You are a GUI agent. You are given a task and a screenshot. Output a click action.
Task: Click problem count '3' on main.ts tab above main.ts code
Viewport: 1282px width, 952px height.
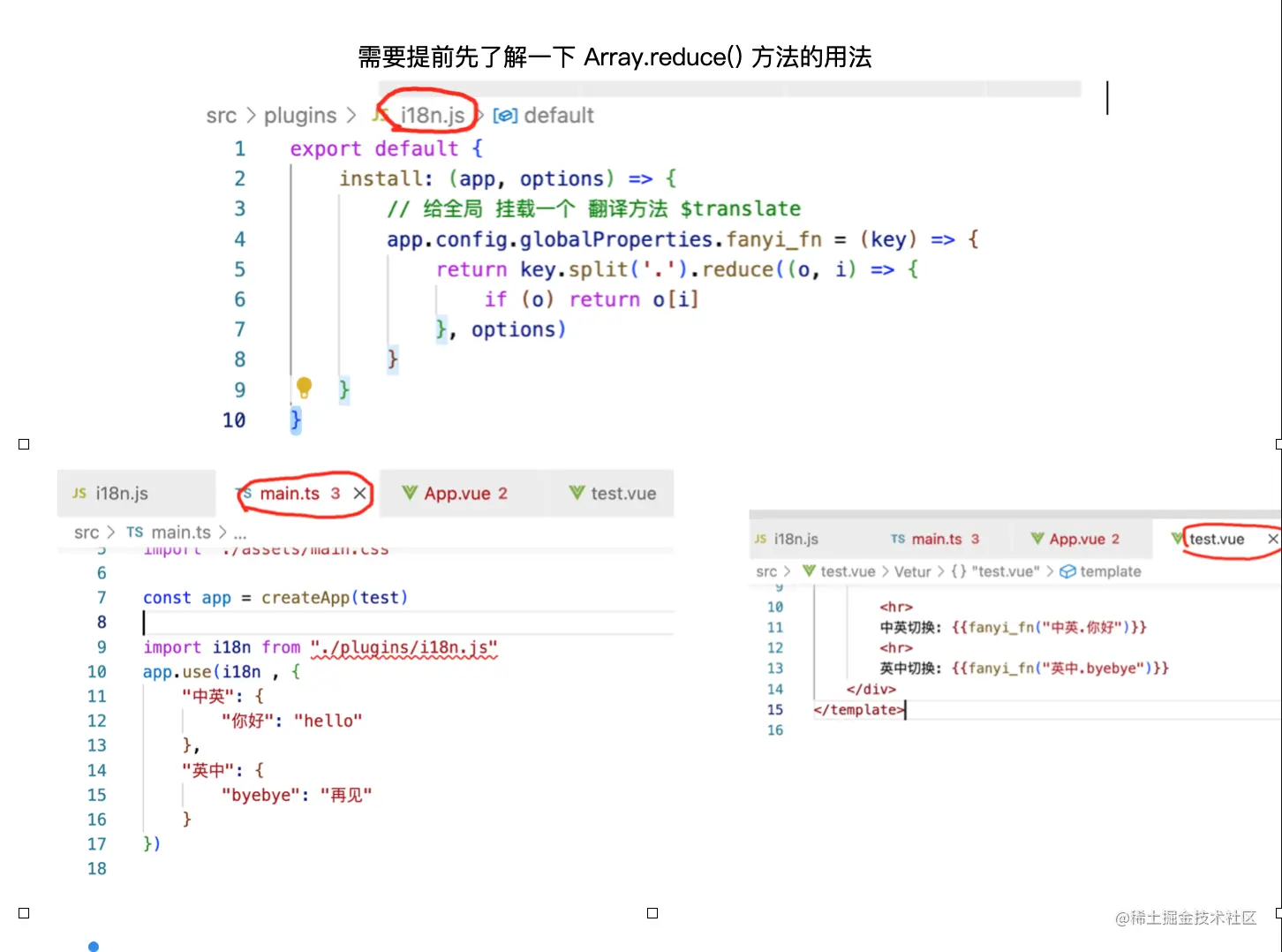point(336,494)
